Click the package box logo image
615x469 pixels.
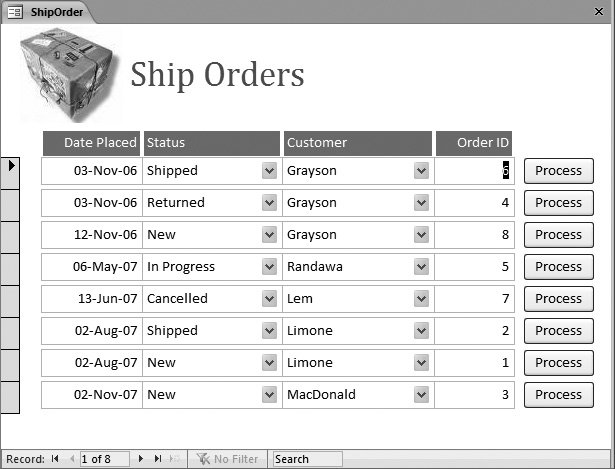pyautogui.click(x=68, y=76)
